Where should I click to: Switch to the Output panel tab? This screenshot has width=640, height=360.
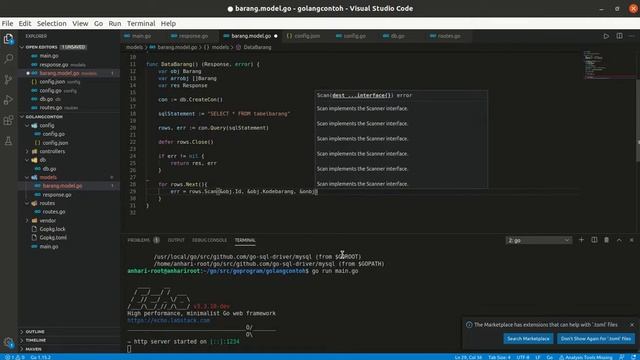tap(176, 240)
